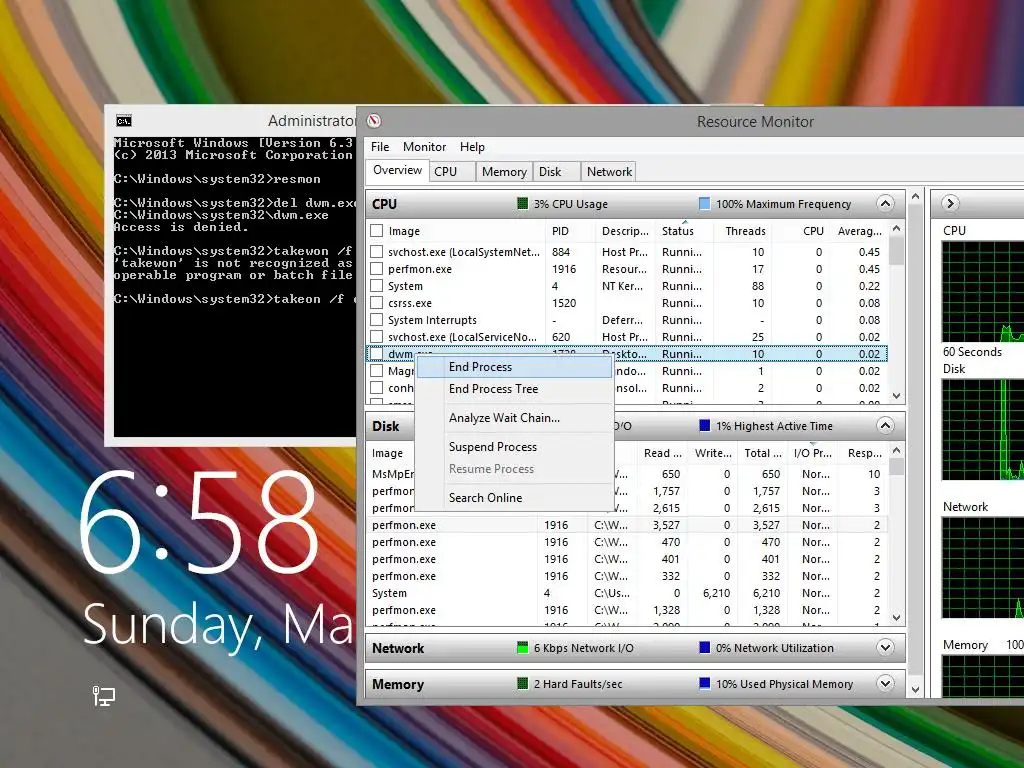Switch to the Memory tab
1024x768 pixels.
tap(504, 172)
